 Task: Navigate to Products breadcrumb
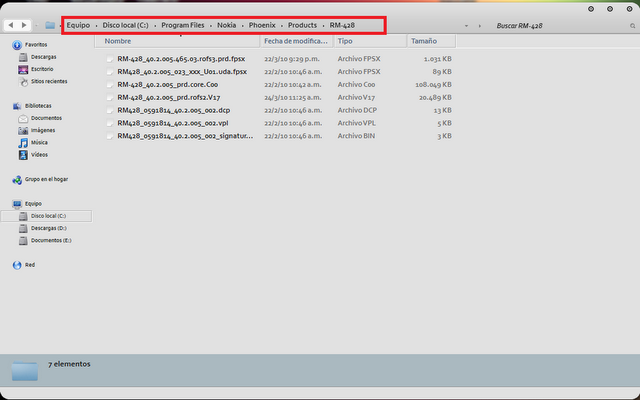click(x=302, y=25)
